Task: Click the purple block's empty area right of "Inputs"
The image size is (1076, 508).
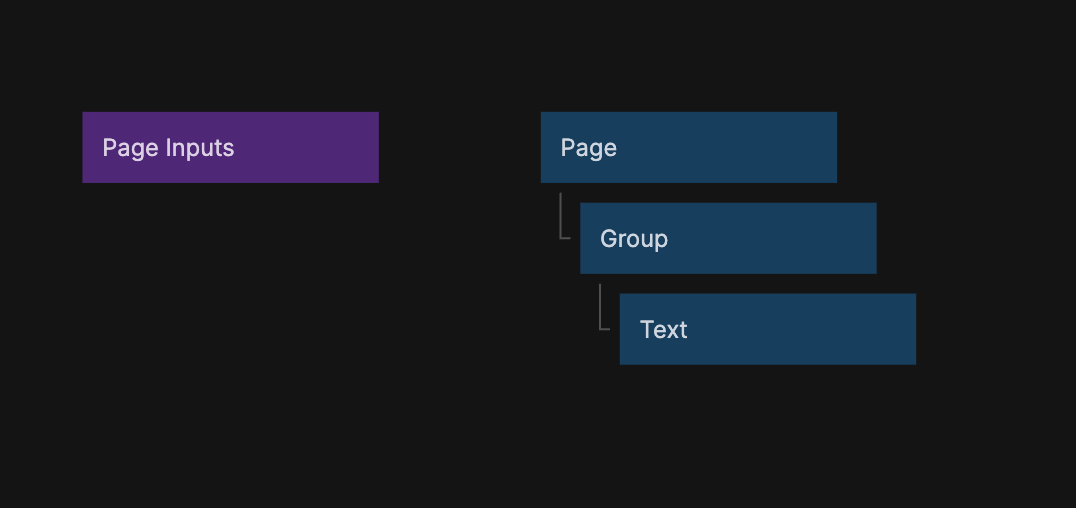Action: tap(310, 147)
